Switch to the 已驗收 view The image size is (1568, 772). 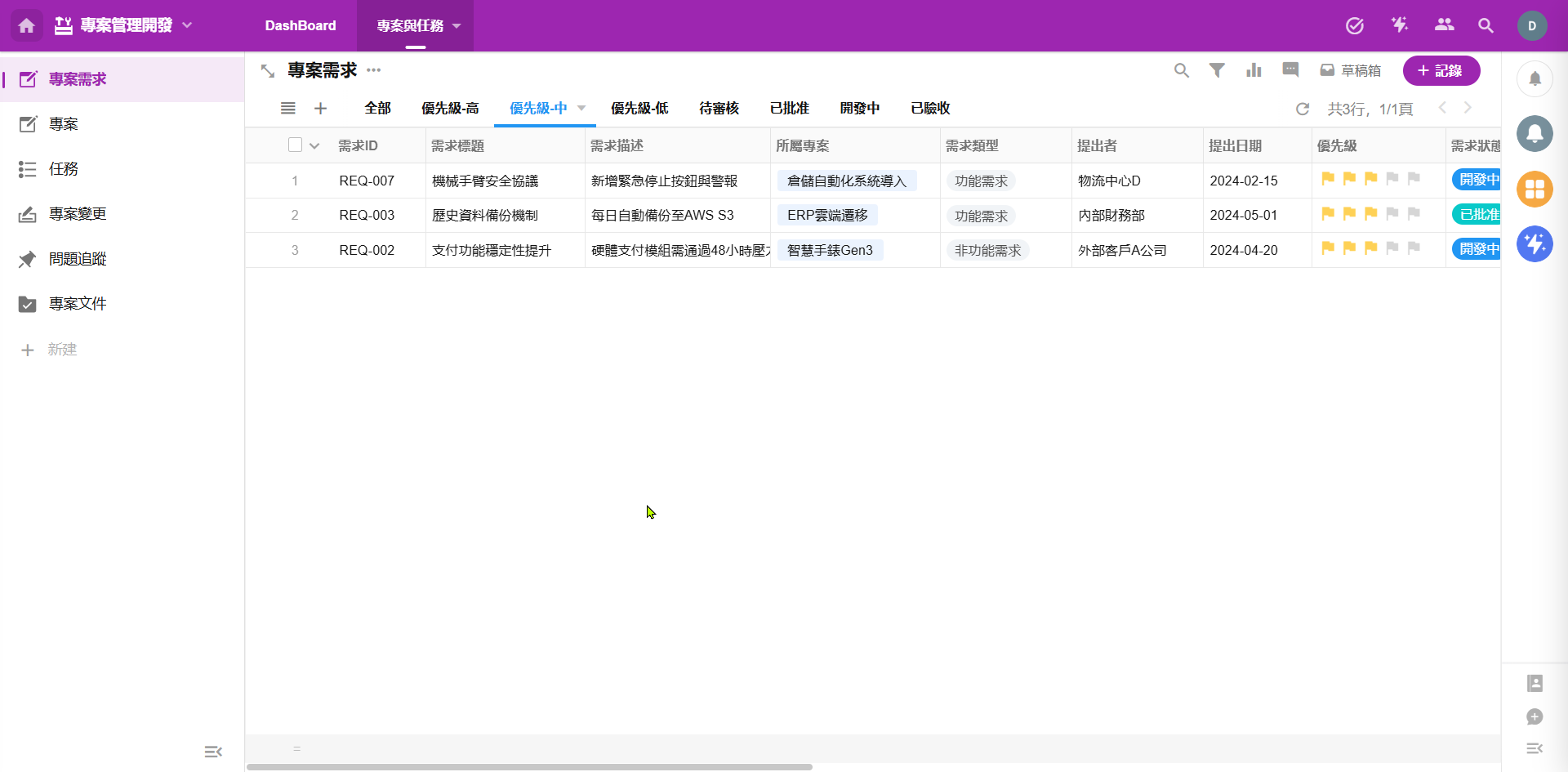[930, 108]
